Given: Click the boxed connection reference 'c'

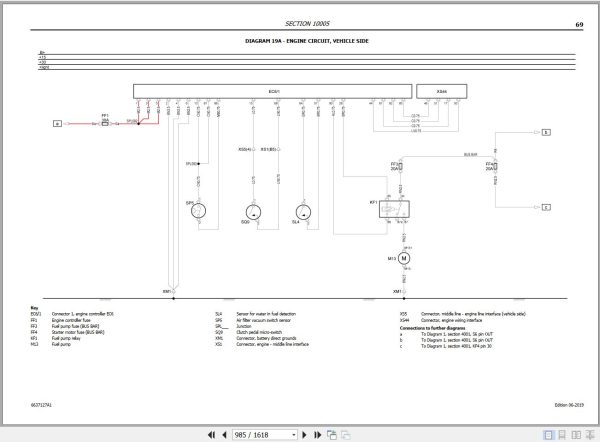Looking at the screenshot, I should [546, 207].
